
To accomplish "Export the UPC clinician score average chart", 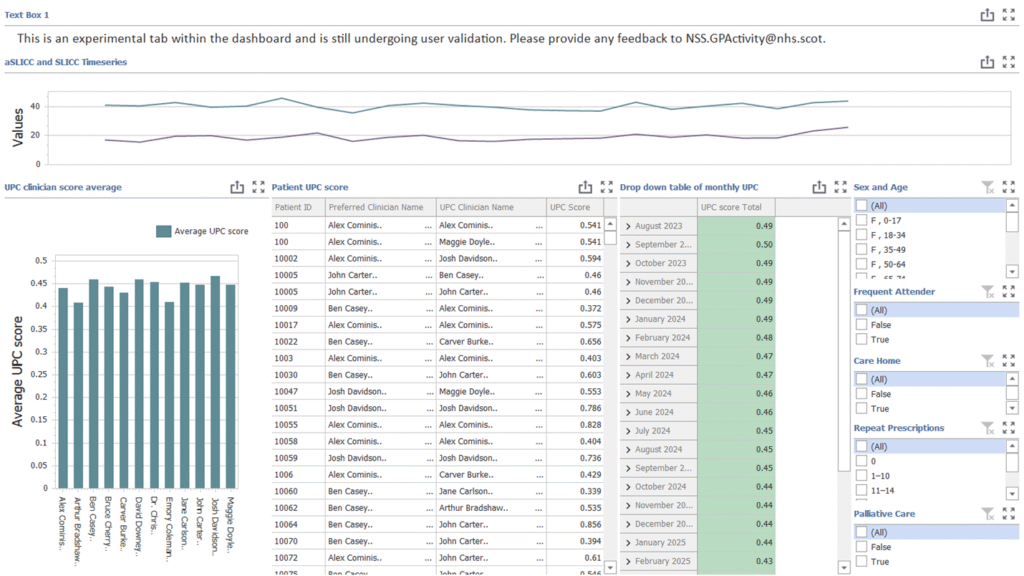I will coord(237,187).
